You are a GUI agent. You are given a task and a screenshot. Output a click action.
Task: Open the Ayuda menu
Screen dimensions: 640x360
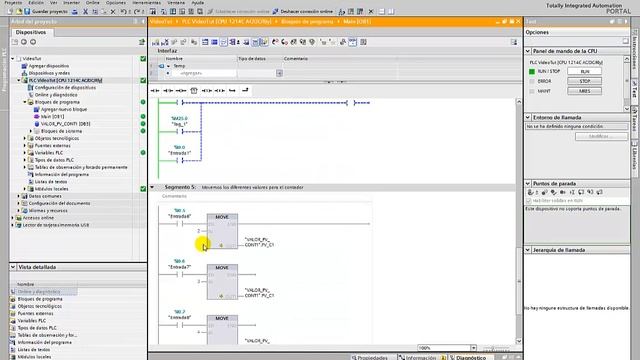tap(198, 2)
